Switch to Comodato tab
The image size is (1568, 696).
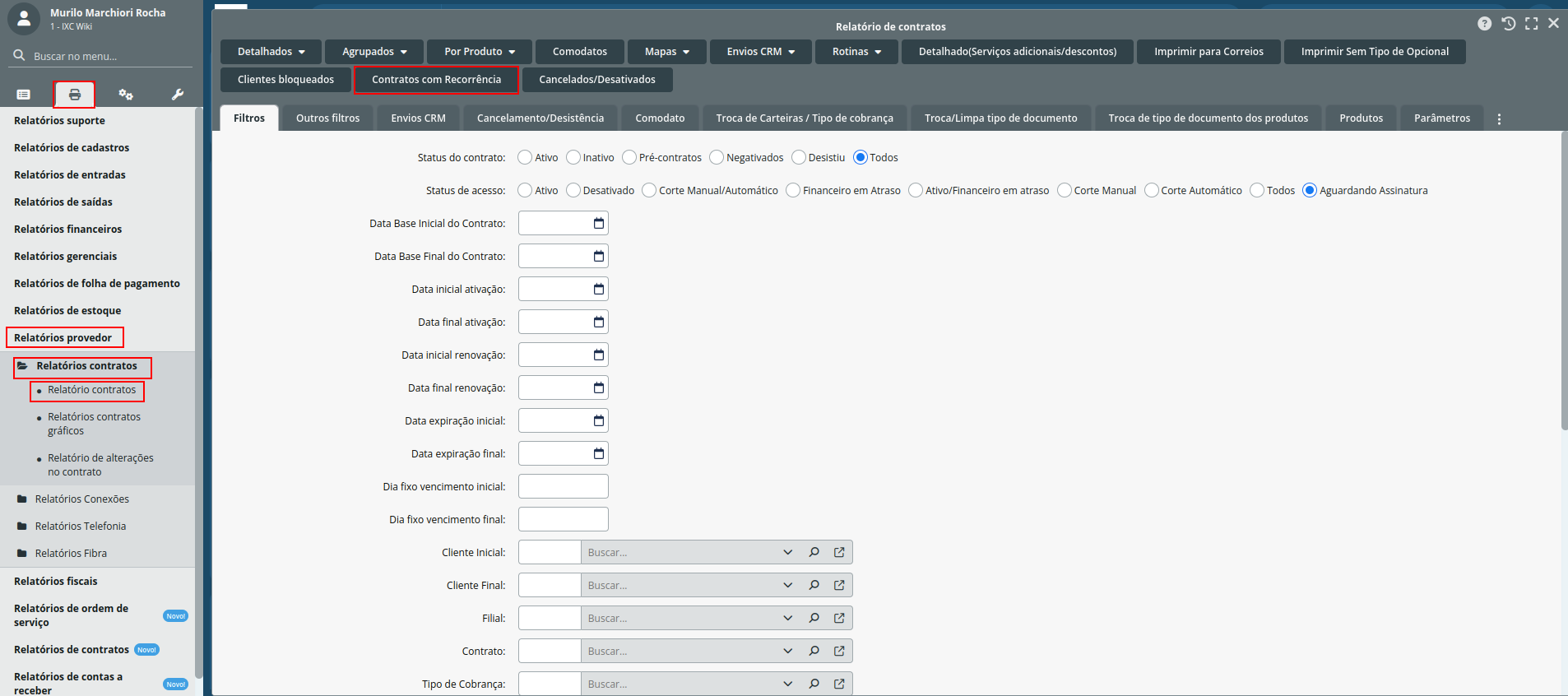click(660, 118)
